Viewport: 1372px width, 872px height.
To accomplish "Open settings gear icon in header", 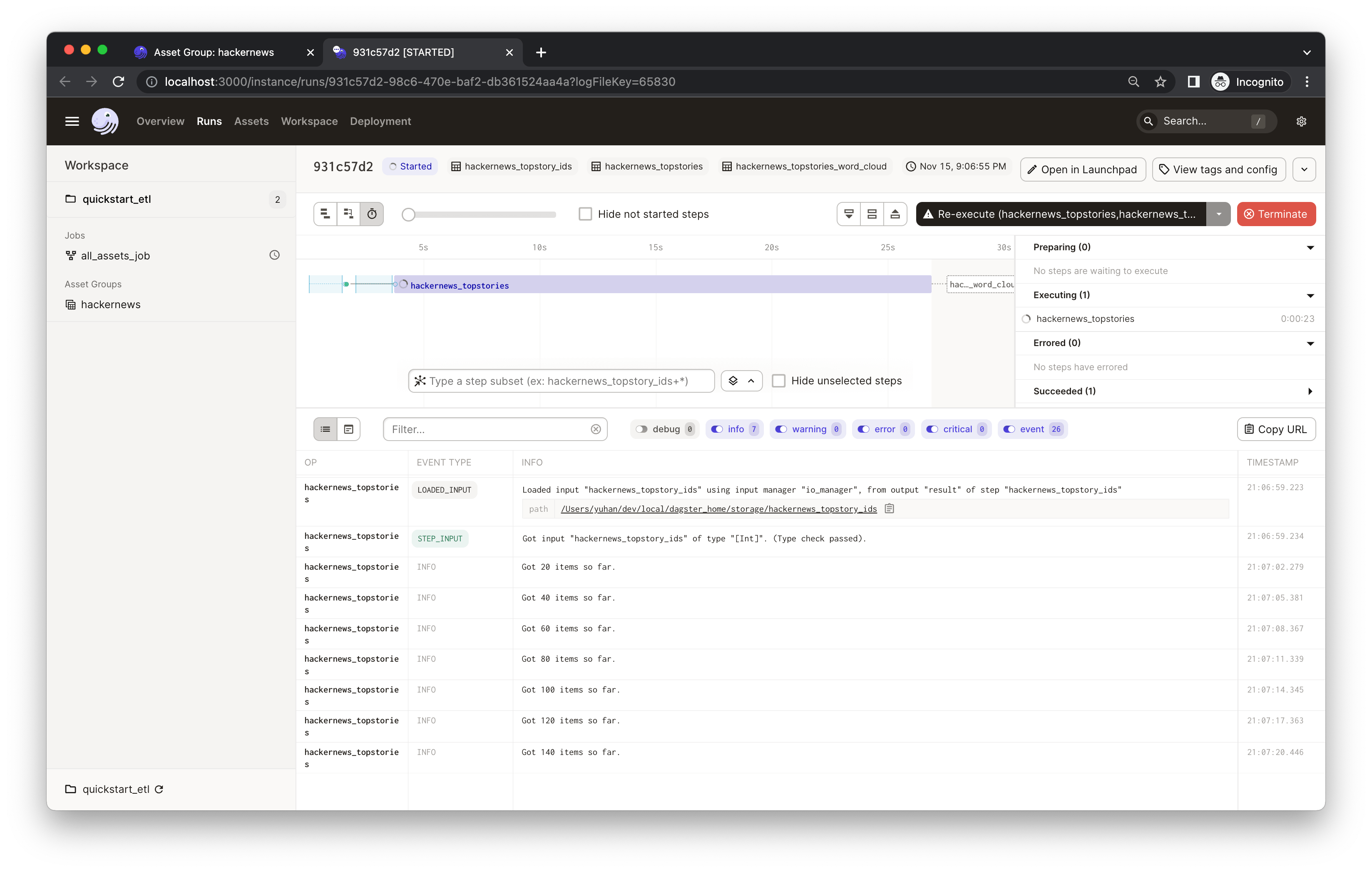I will 1301,121.
